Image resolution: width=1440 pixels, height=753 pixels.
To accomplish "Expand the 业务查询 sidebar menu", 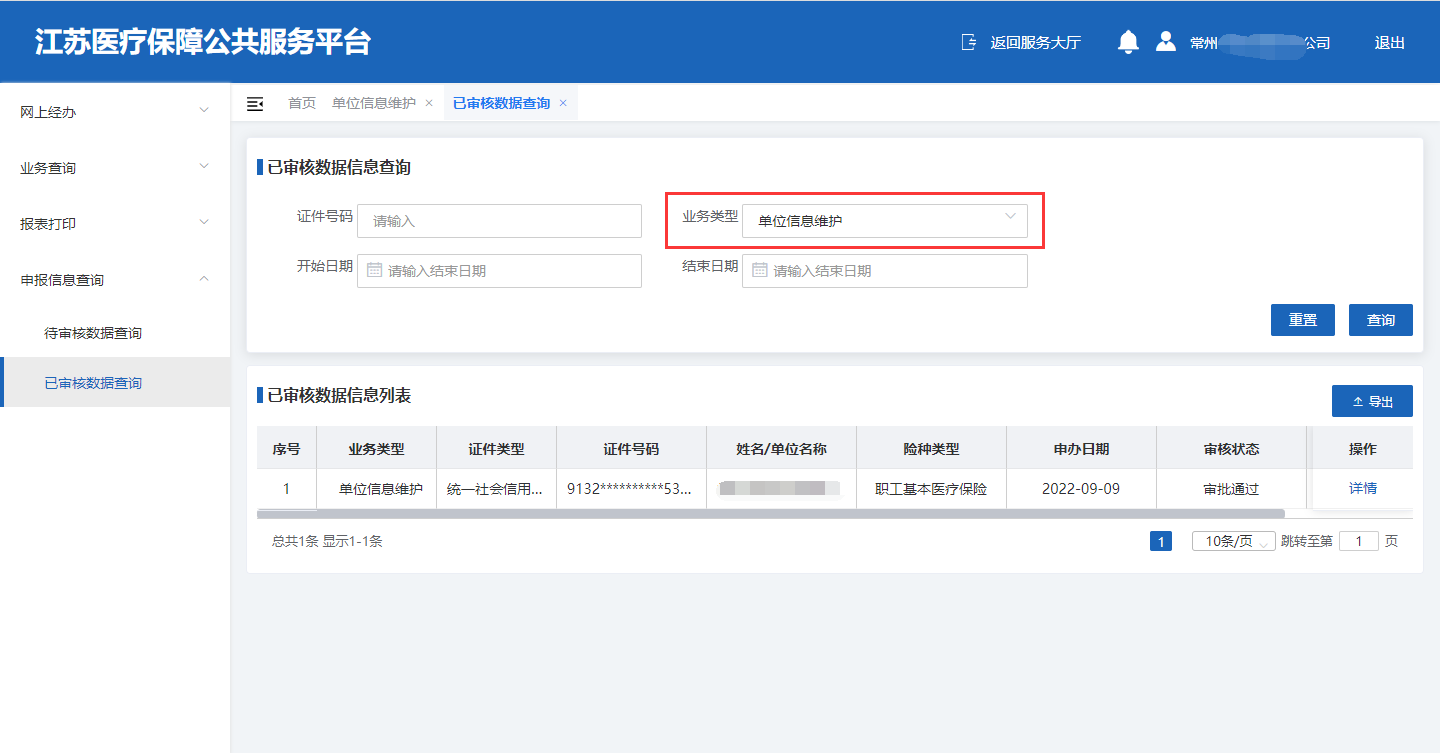I will [115, 168].
